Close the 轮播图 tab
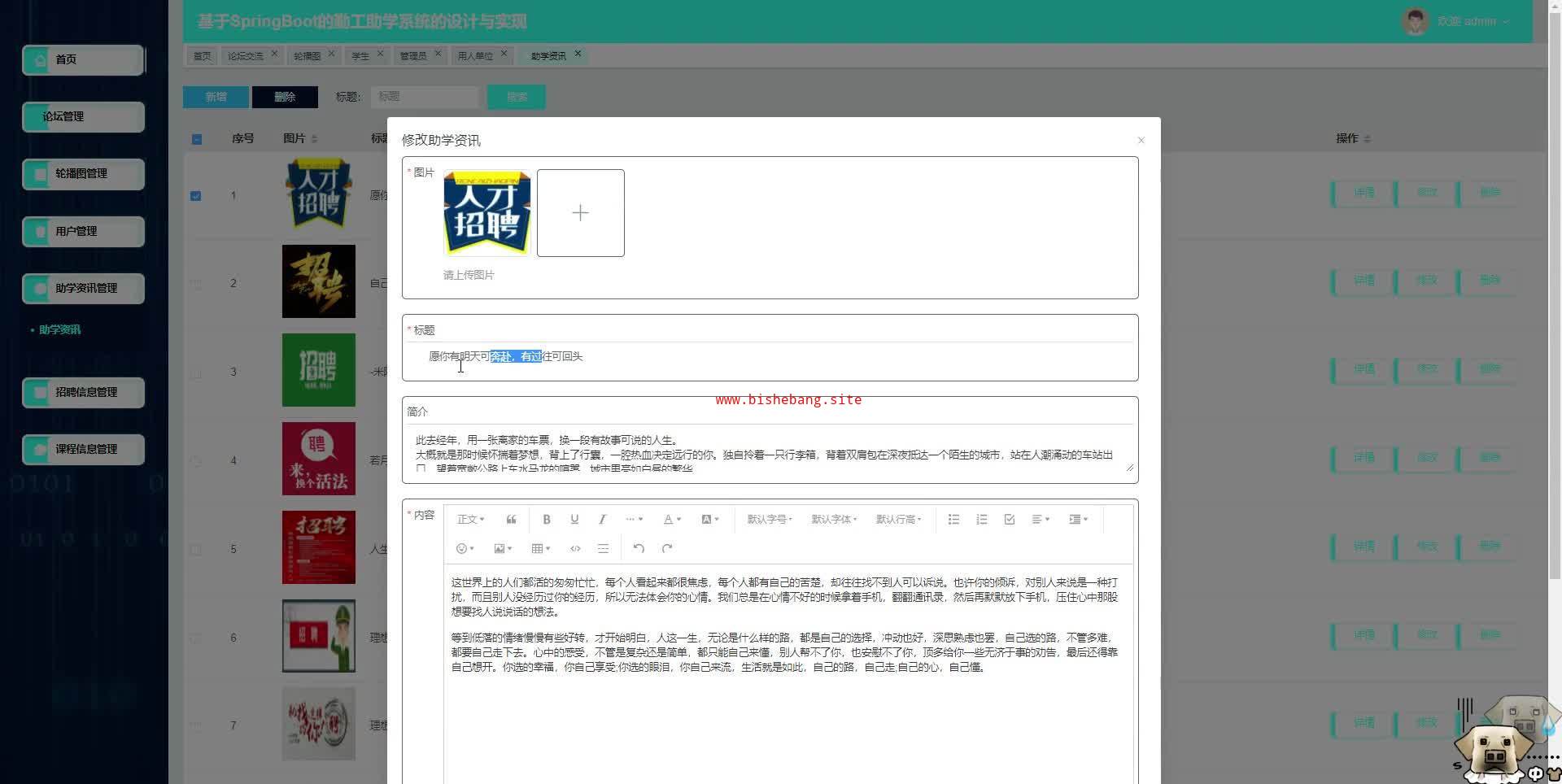Viewport: 1562px width, 784px height. (331, 54)
